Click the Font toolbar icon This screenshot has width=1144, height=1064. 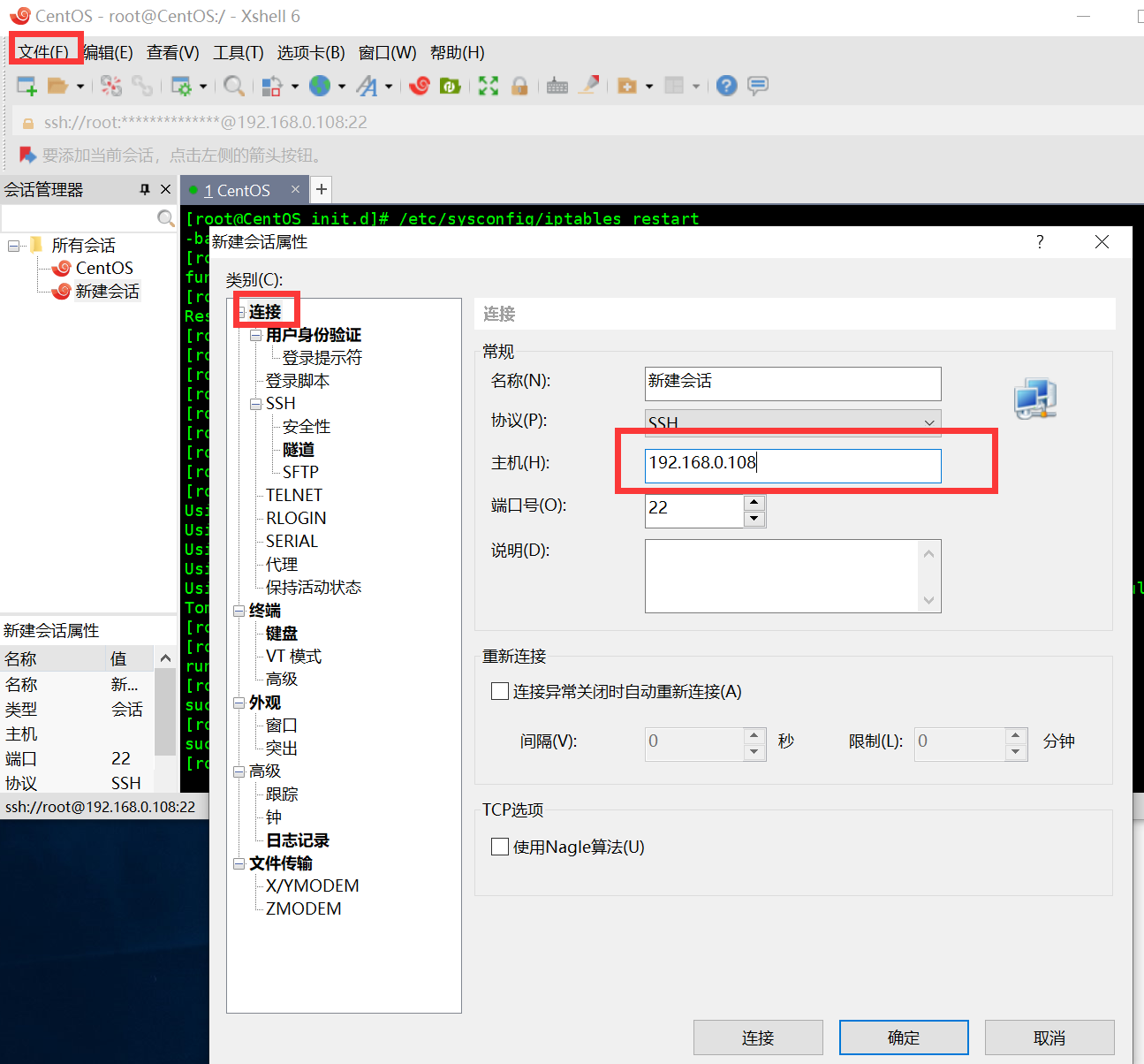pyautogui.click(x=367, y=86)
